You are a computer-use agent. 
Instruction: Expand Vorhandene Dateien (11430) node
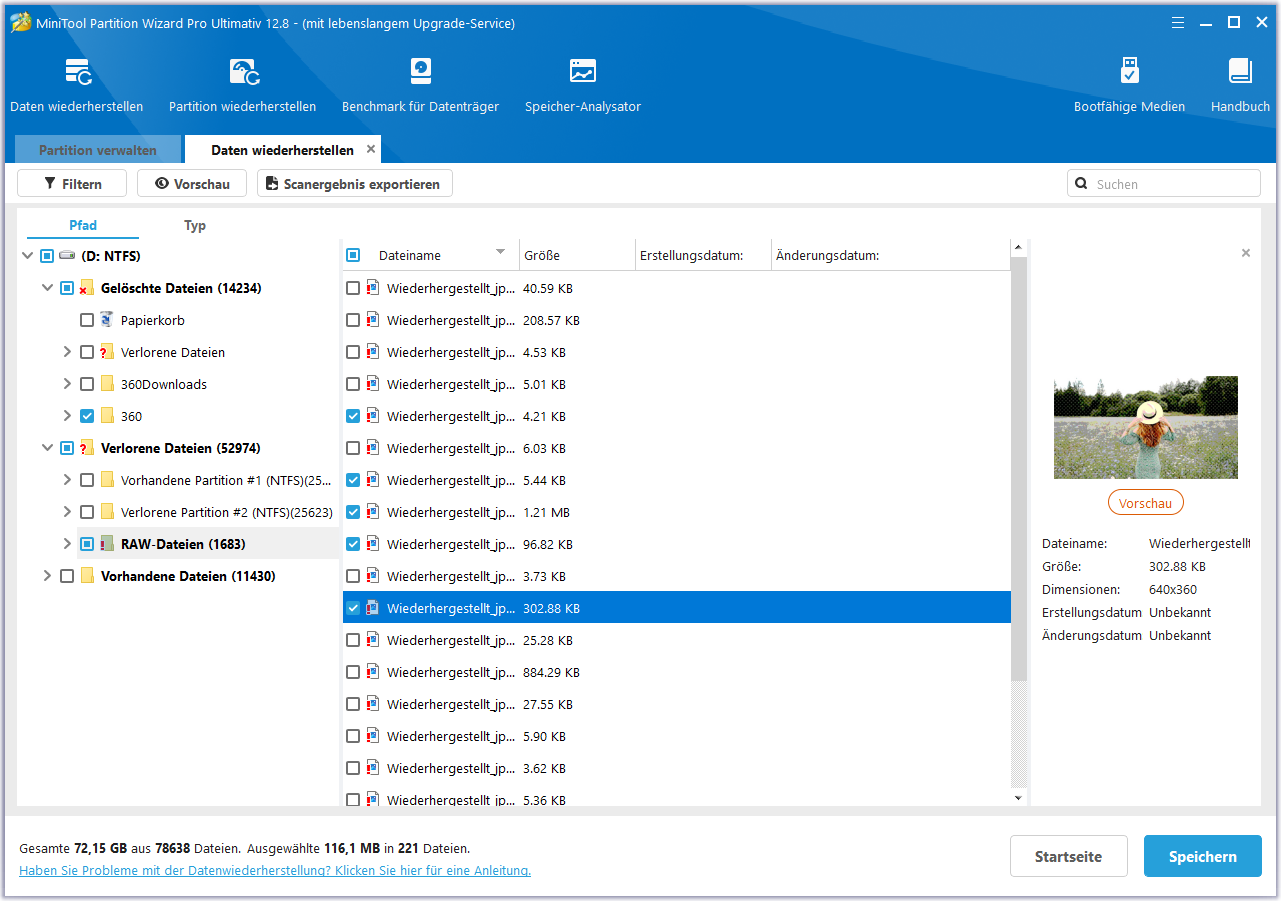coord(47,576)
